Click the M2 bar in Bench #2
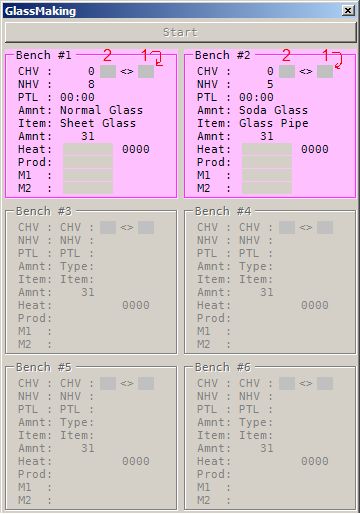The height and width of the screenshot is (514, 360). pyautogui.click(x=267, y=188)
